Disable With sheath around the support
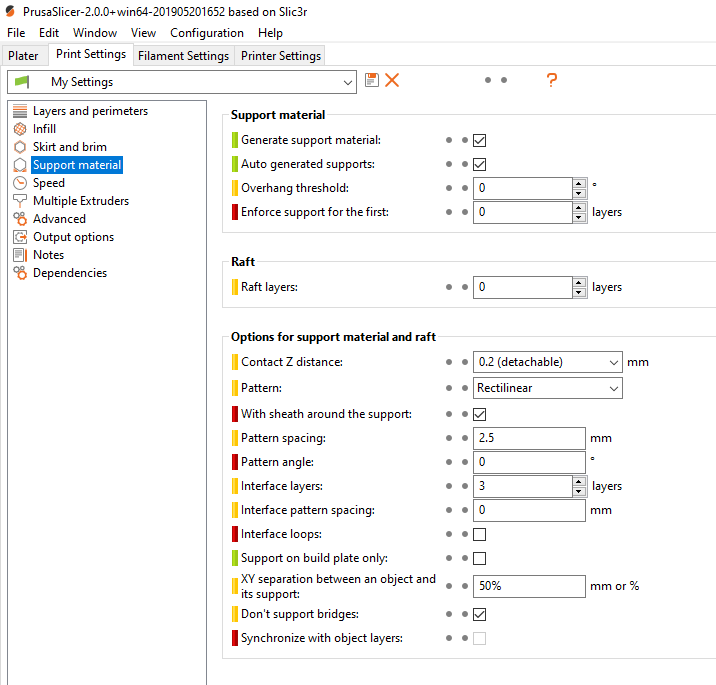The height and width of the screenshot is (685, 716). [479, 414]
